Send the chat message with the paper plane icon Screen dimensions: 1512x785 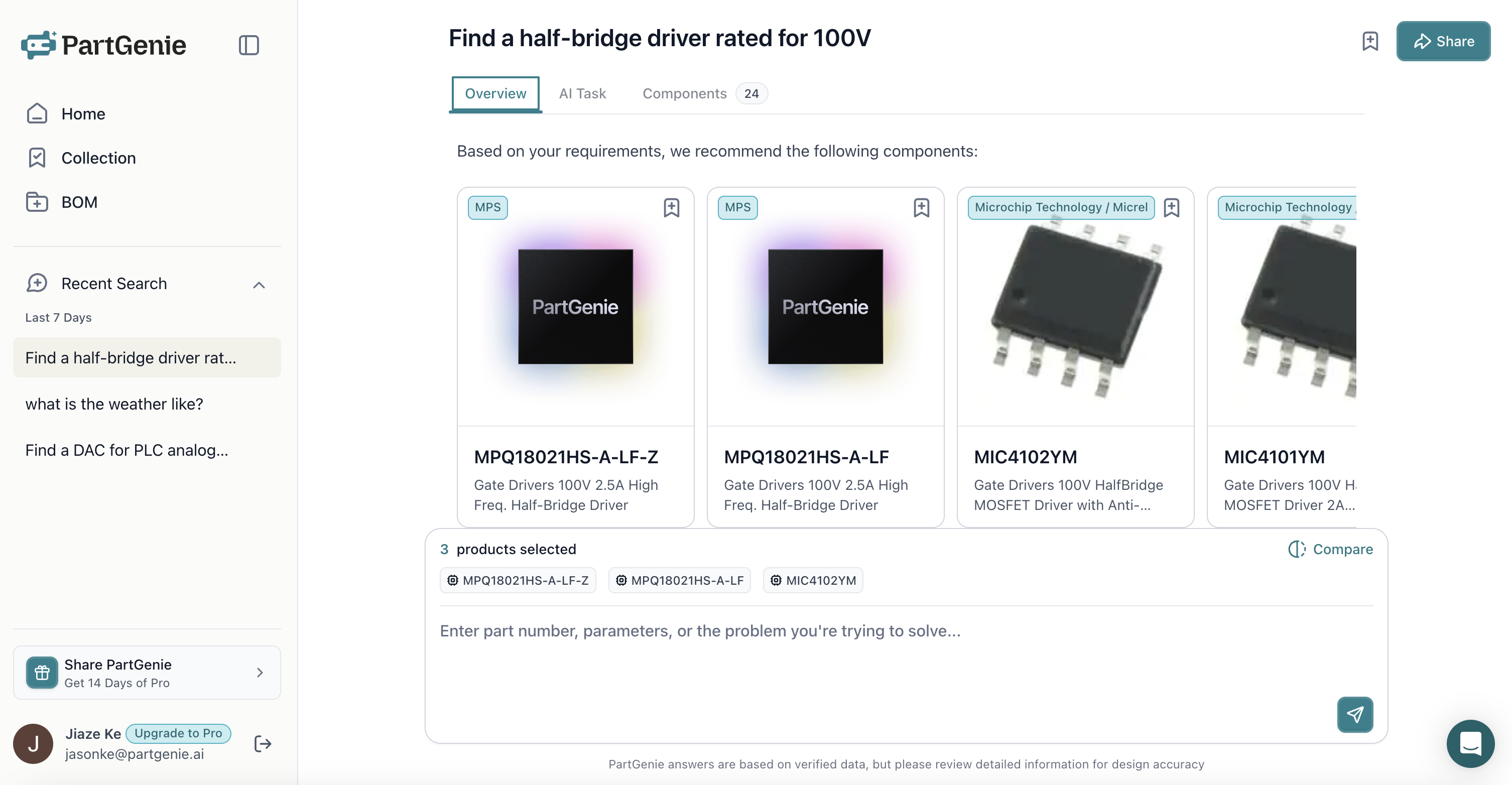pos(1355,715)
